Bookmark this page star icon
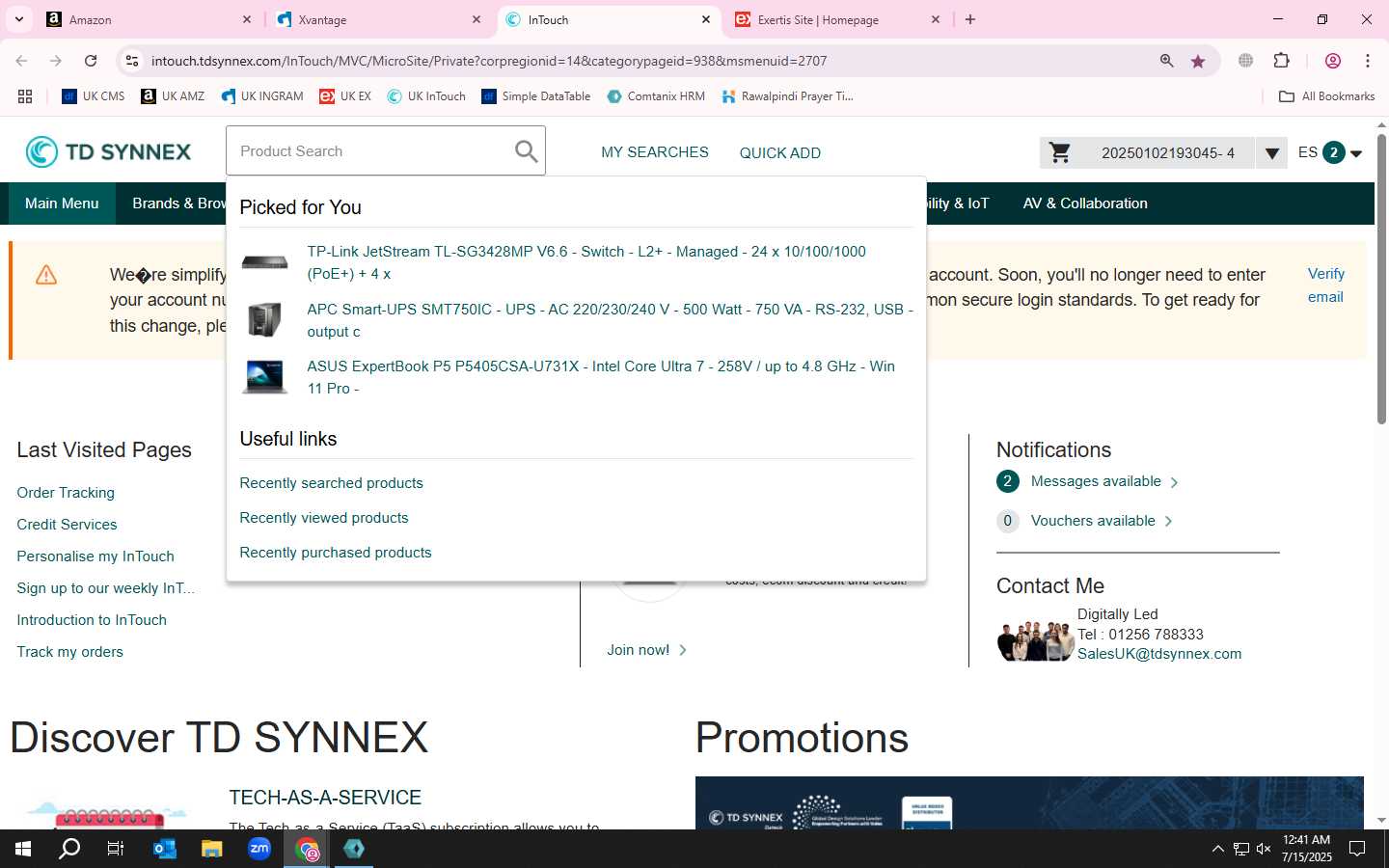 click(x=1198, y=61)
